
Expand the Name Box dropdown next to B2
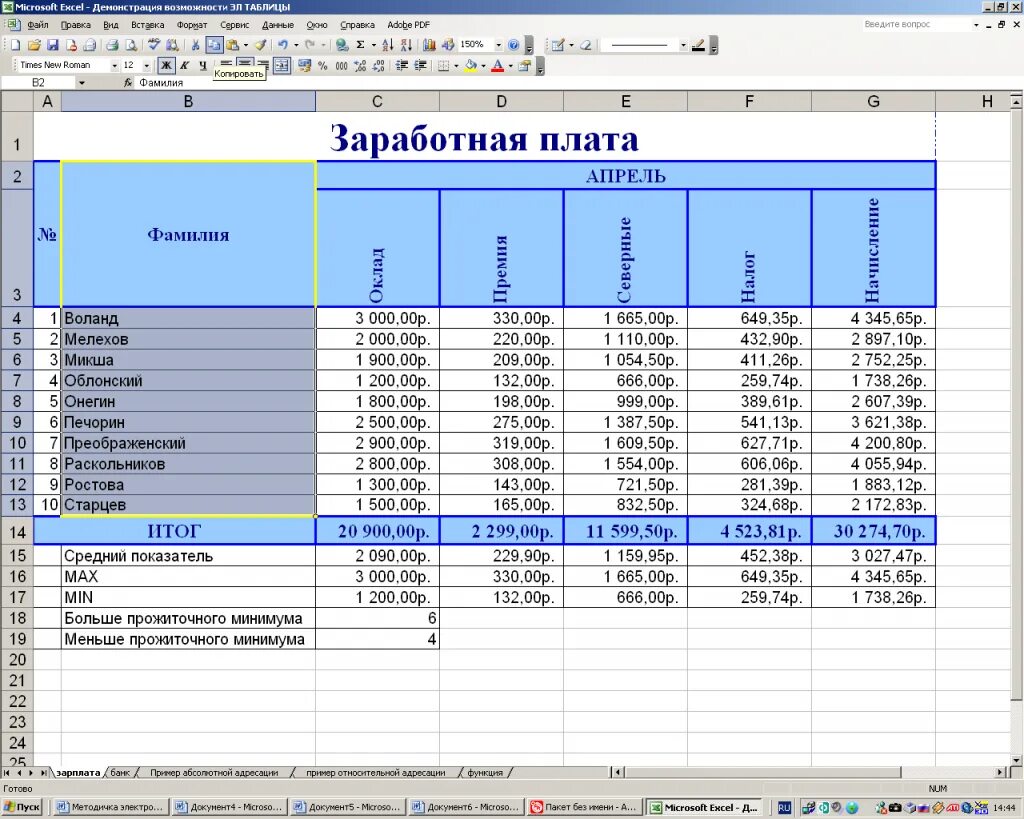point(82,83)
